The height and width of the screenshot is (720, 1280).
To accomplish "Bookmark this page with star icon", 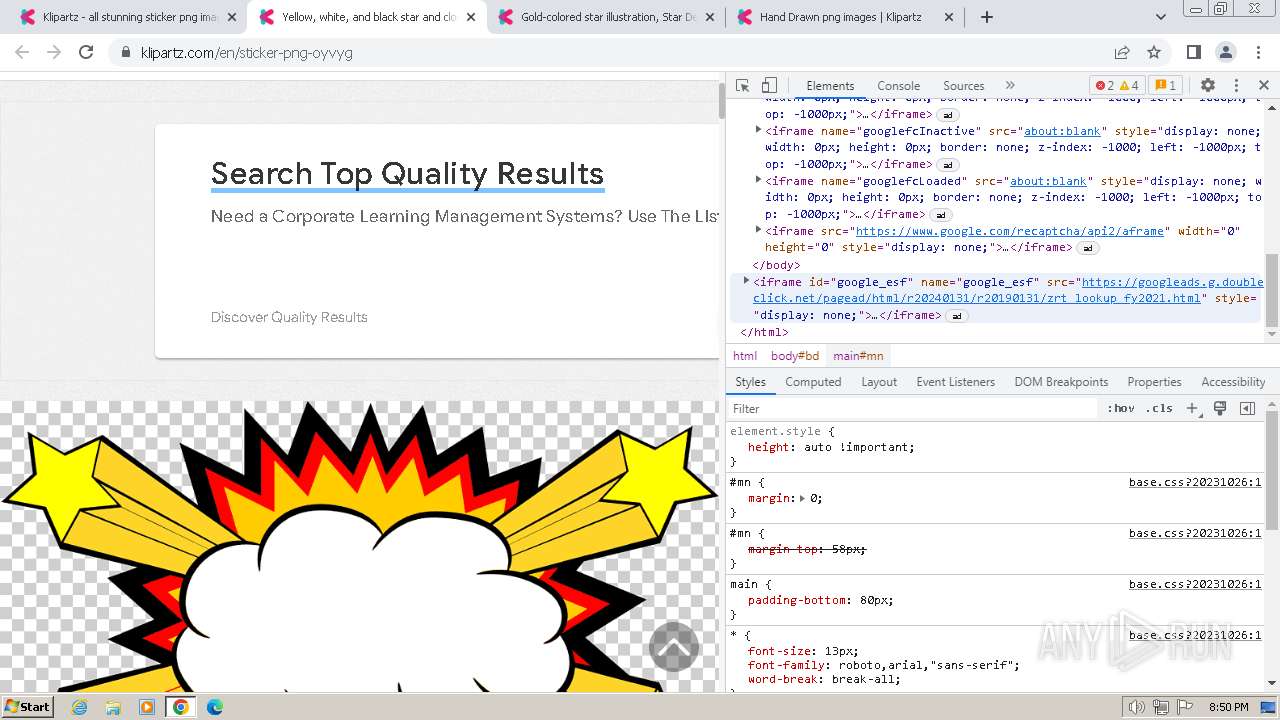I will pos(1154,52).
